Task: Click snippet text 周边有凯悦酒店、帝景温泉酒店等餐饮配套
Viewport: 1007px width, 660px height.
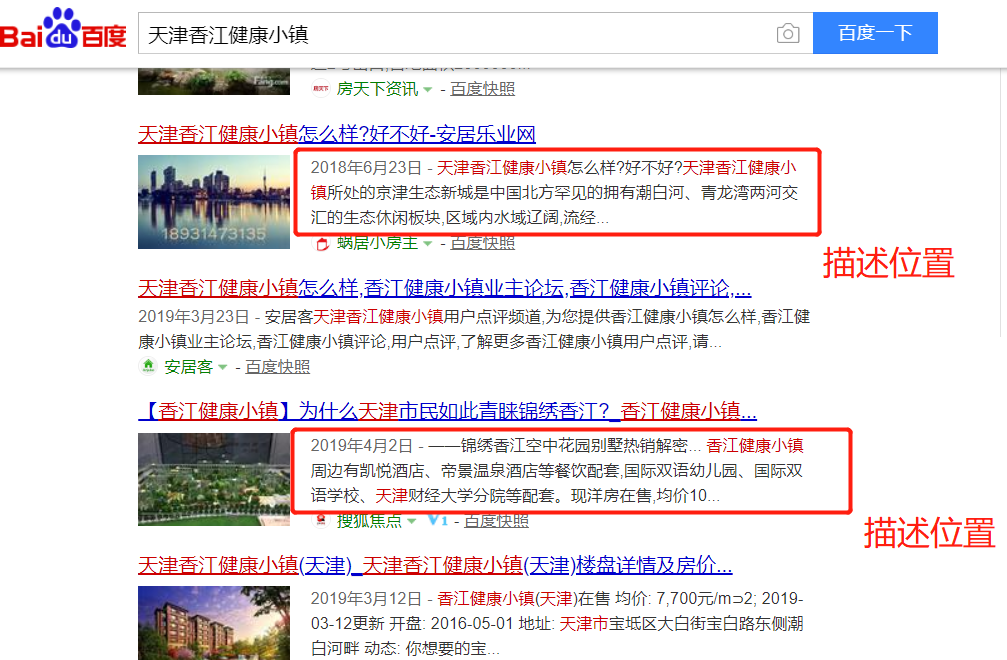Action: (x=465, y=471)
